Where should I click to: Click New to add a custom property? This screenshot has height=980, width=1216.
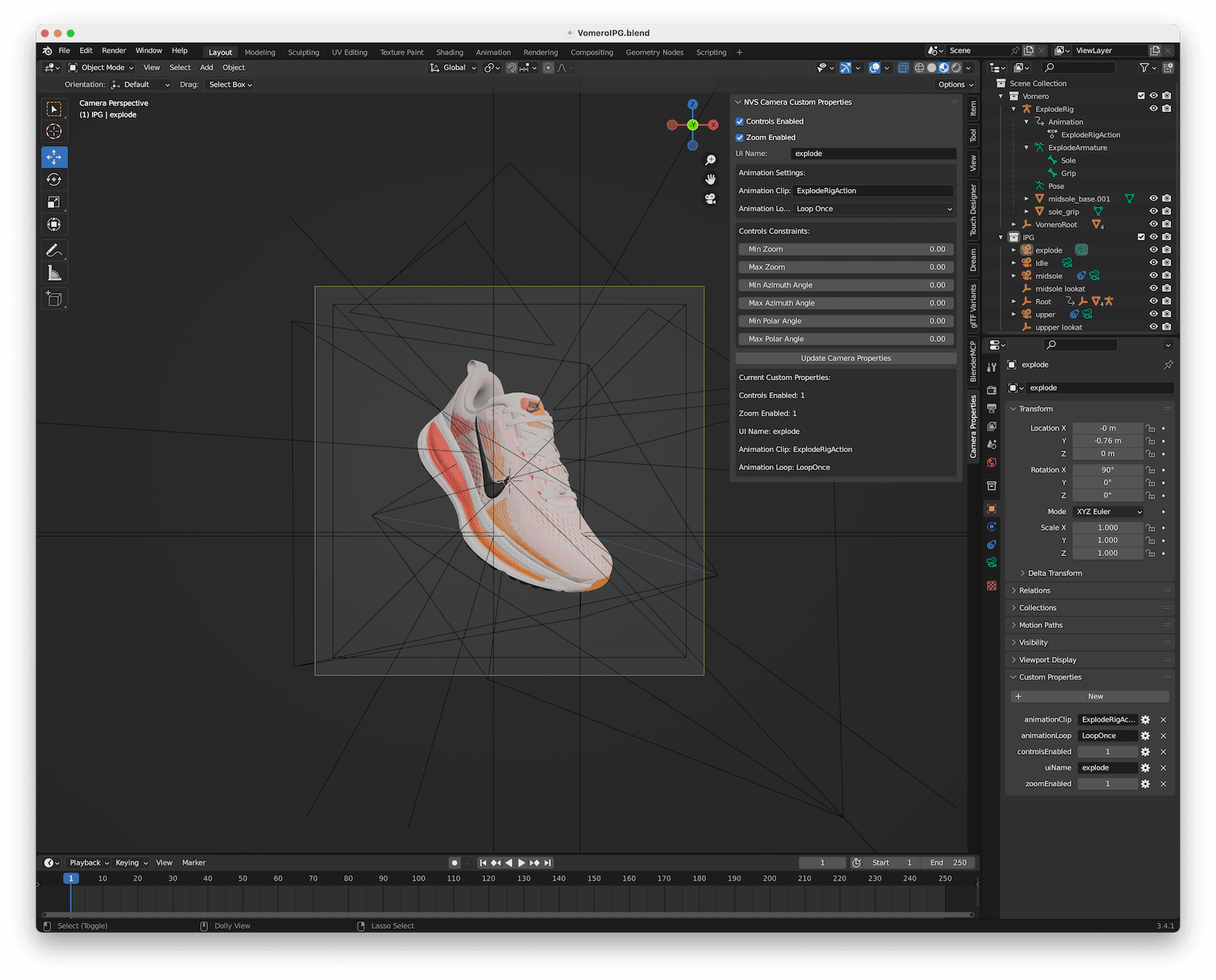pyautogui.click(x=1095, y=696)
